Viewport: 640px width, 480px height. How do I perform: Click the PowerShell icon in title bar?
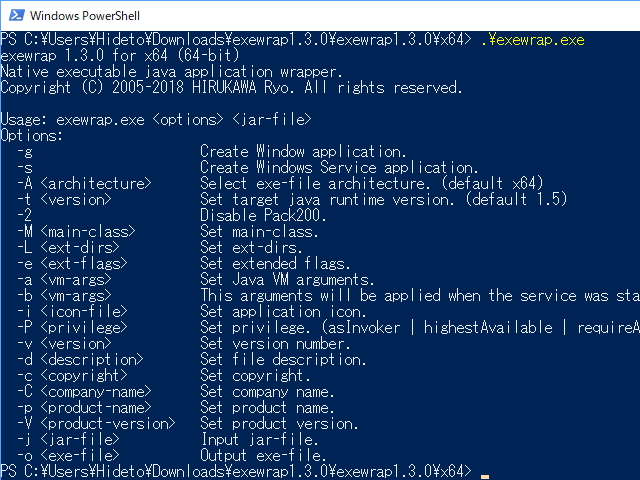pyautogui.click(x=14, y=16)
